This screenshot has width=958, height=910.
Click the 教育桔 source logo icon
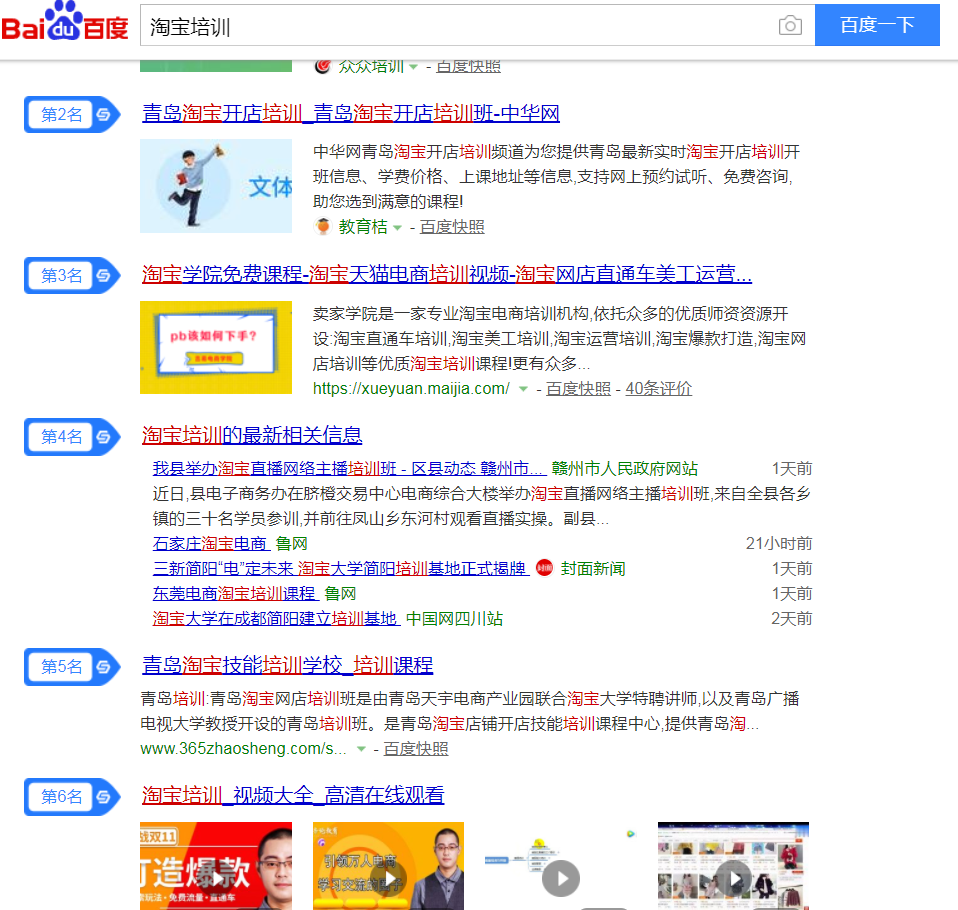(x=323, y=227)
